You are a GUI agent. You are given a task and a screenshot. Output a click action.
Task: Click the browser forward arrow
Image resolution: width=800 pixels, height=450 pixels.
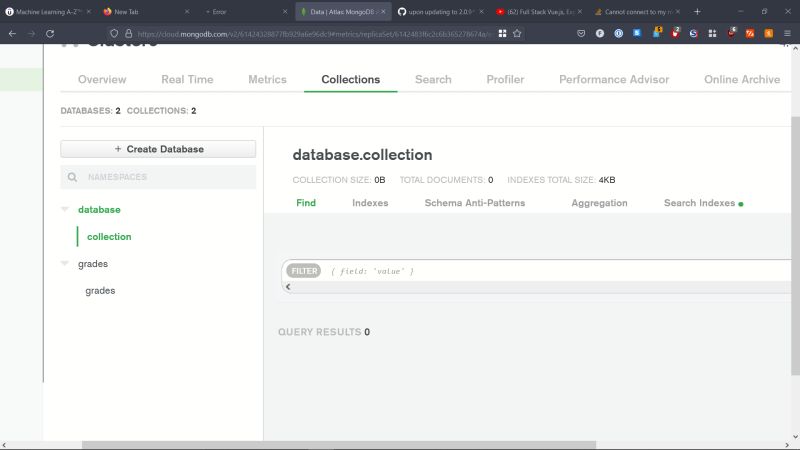coord(32,34)
